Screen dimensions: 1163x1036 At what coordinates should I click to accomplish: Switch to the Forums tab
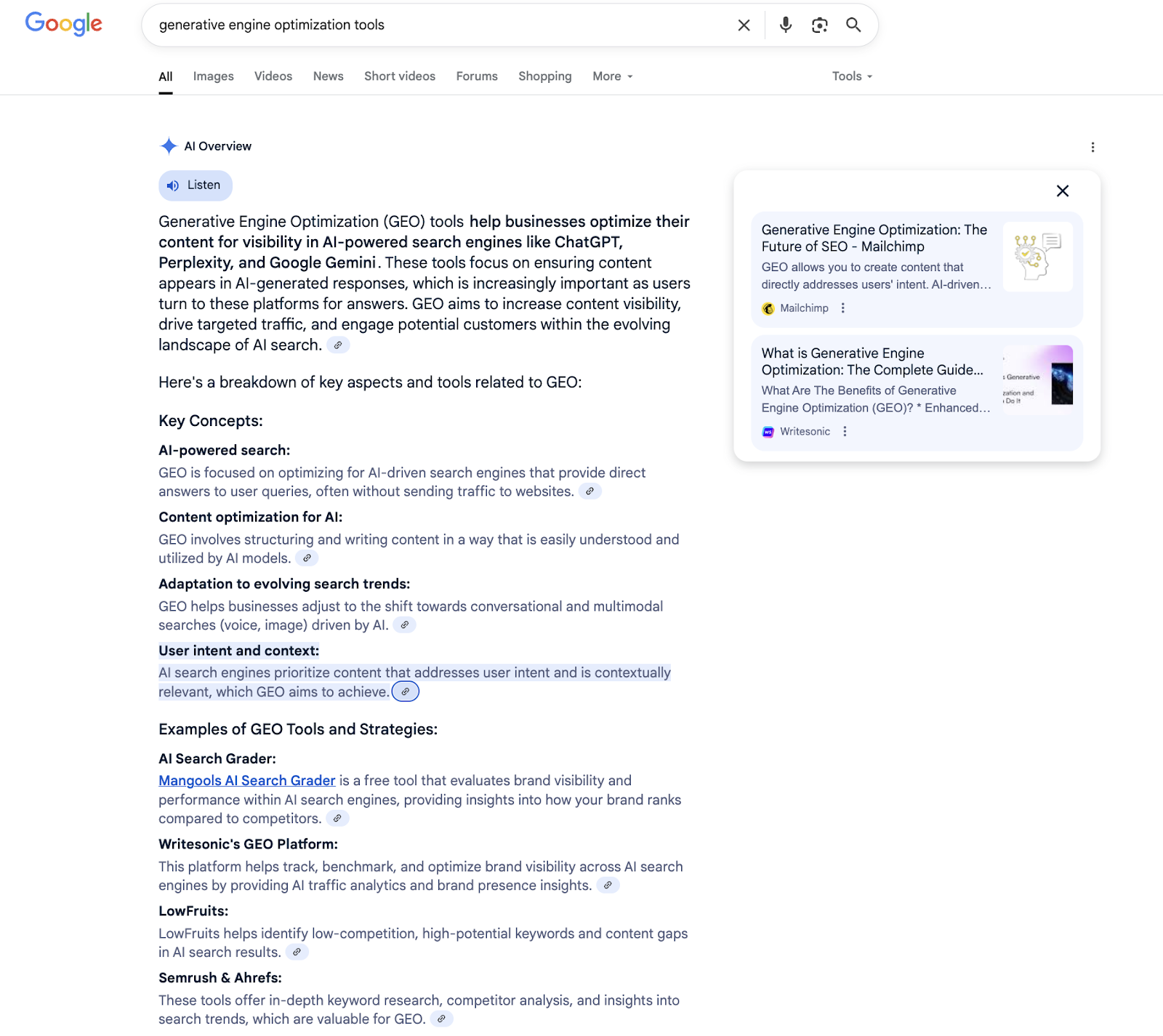[x=477, y=76]
